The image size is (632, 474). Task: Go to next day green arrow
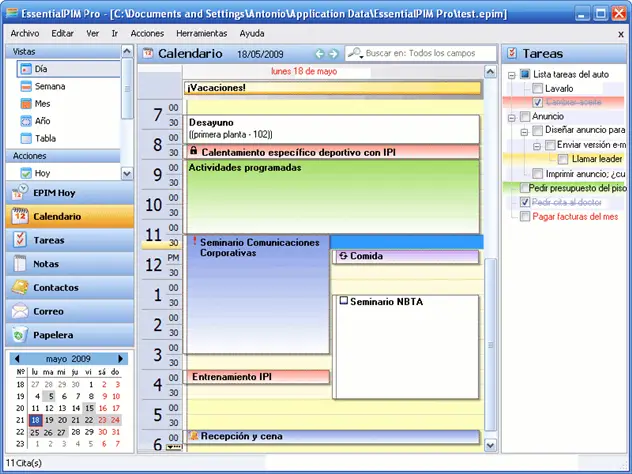[333, 54]
